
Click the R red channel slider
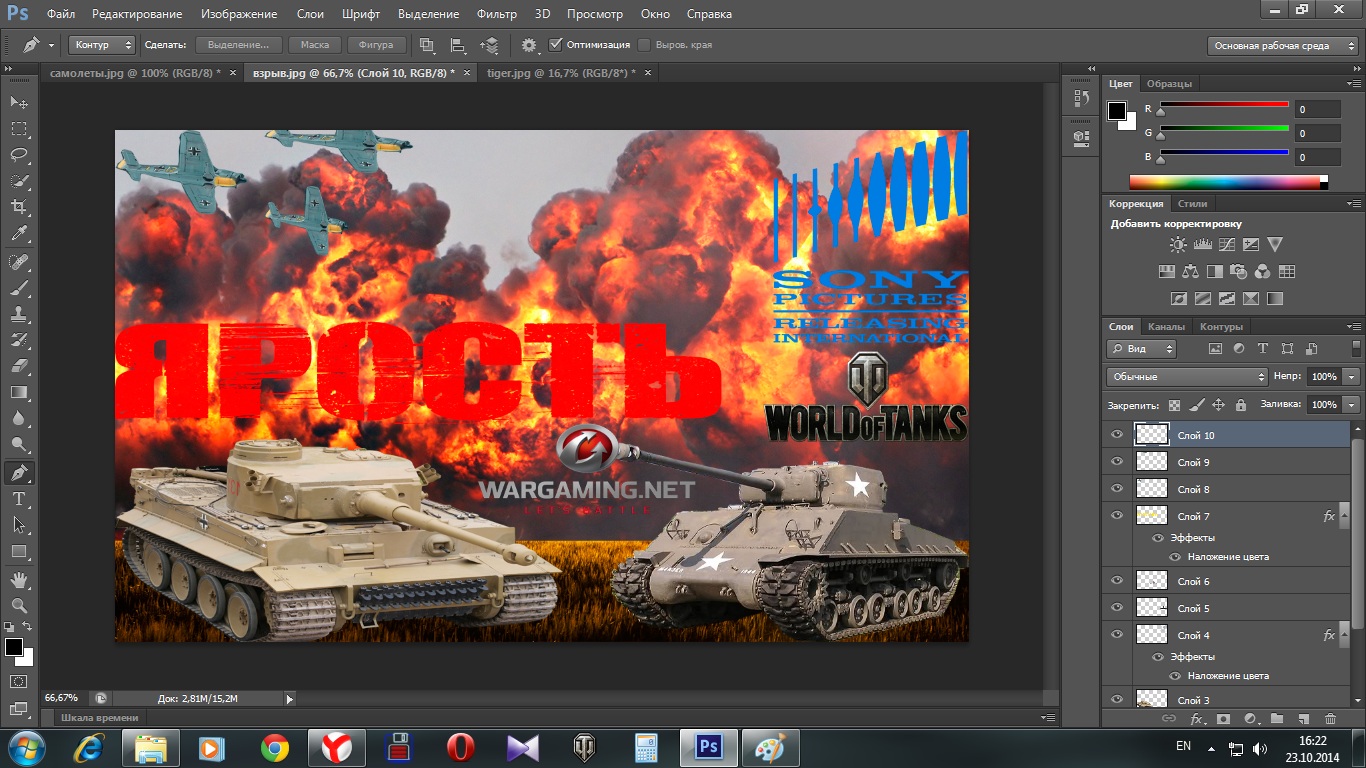pyautogui.click(x=1224, y=106)
